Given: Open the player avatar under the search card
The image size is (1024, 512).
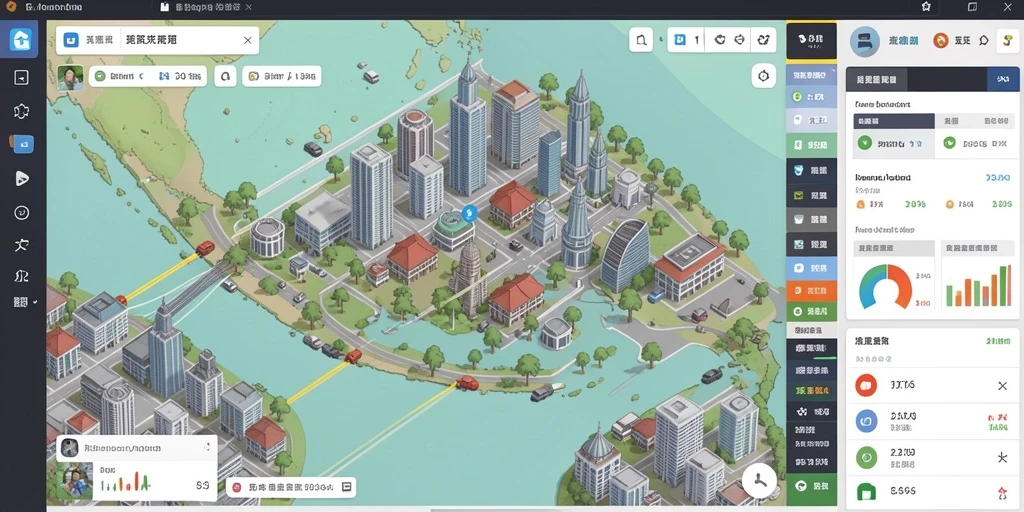Looking at the screenshot, I should [70, 77].
